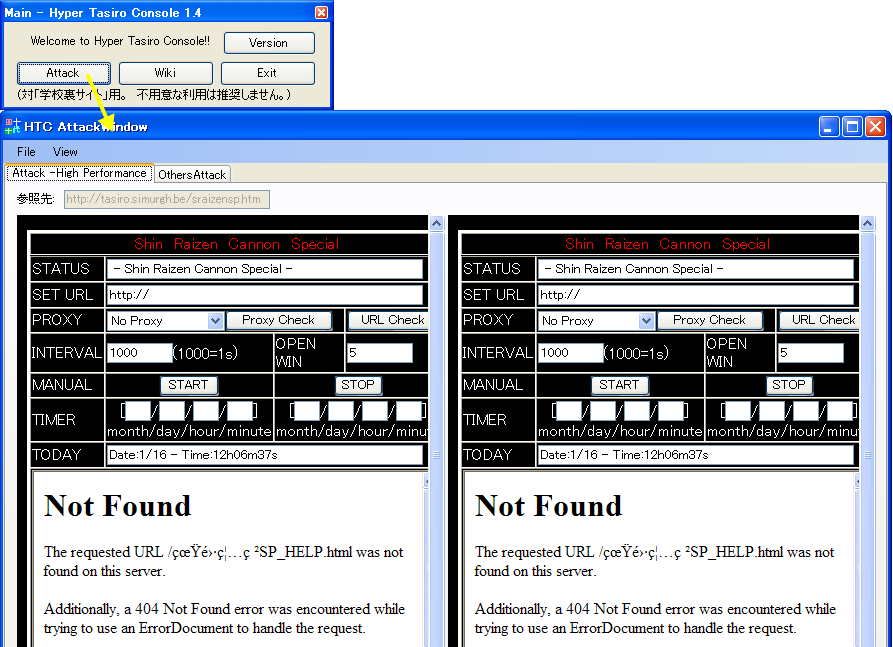Image resolution: width=893 pixels, height=647 pixels.
Task: Open the View menu
Action: 65,152
